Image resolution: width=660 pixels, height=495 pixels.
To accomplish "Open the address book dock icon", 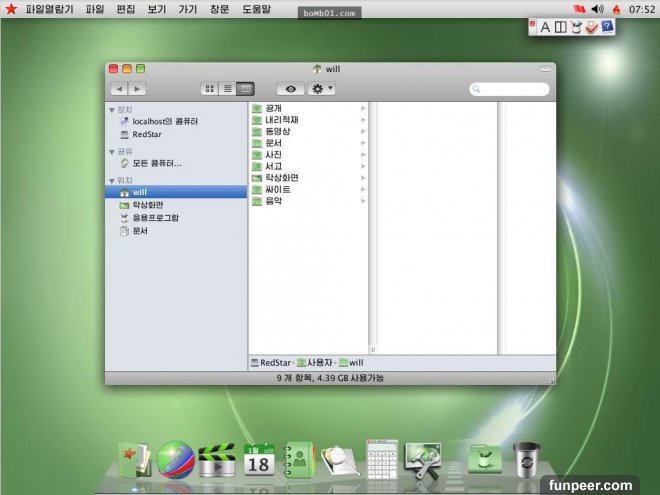I will (300, 460).
